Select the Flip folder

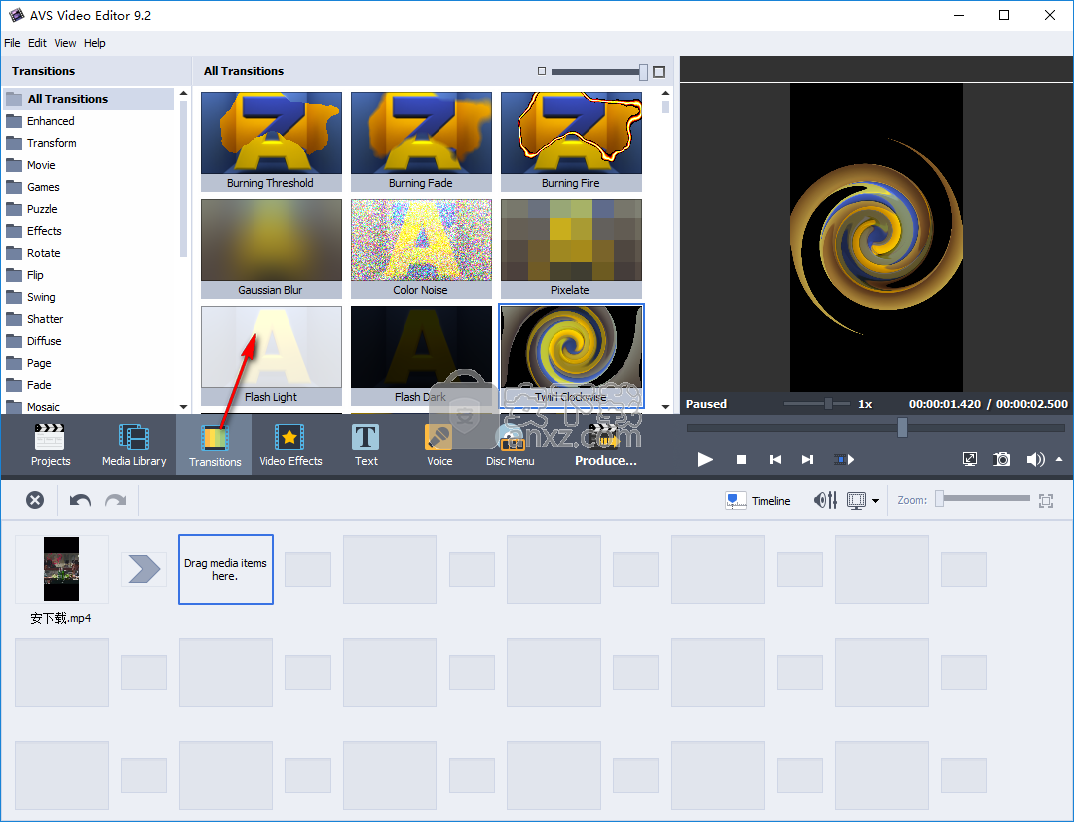point(88,275)
